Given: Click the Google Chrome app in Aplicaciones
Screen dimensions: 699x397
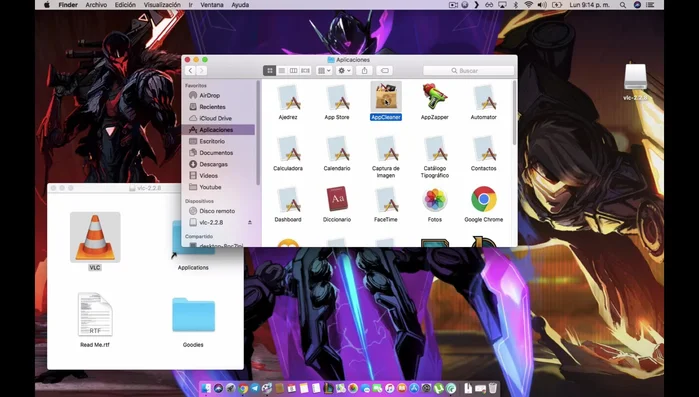Looking at the screenshot, I should coord(484,199).
